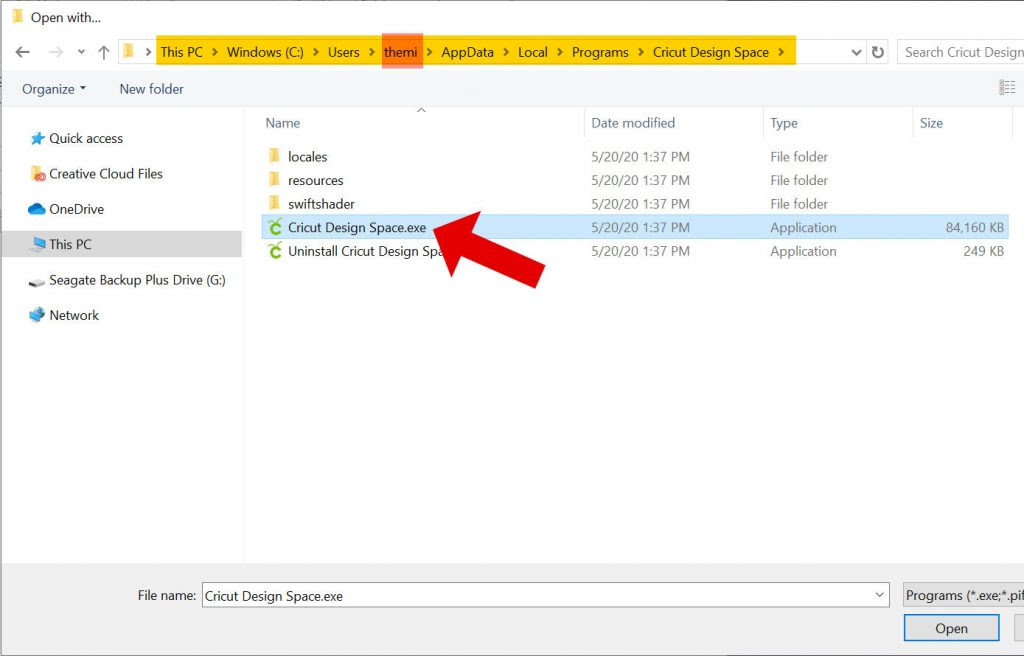Image resolution: width=1024 pixels, height=656 pixels.
Task: Navigate to 'Local' breadcrumb
Action: pyautogui.click(x=533, y=52)
